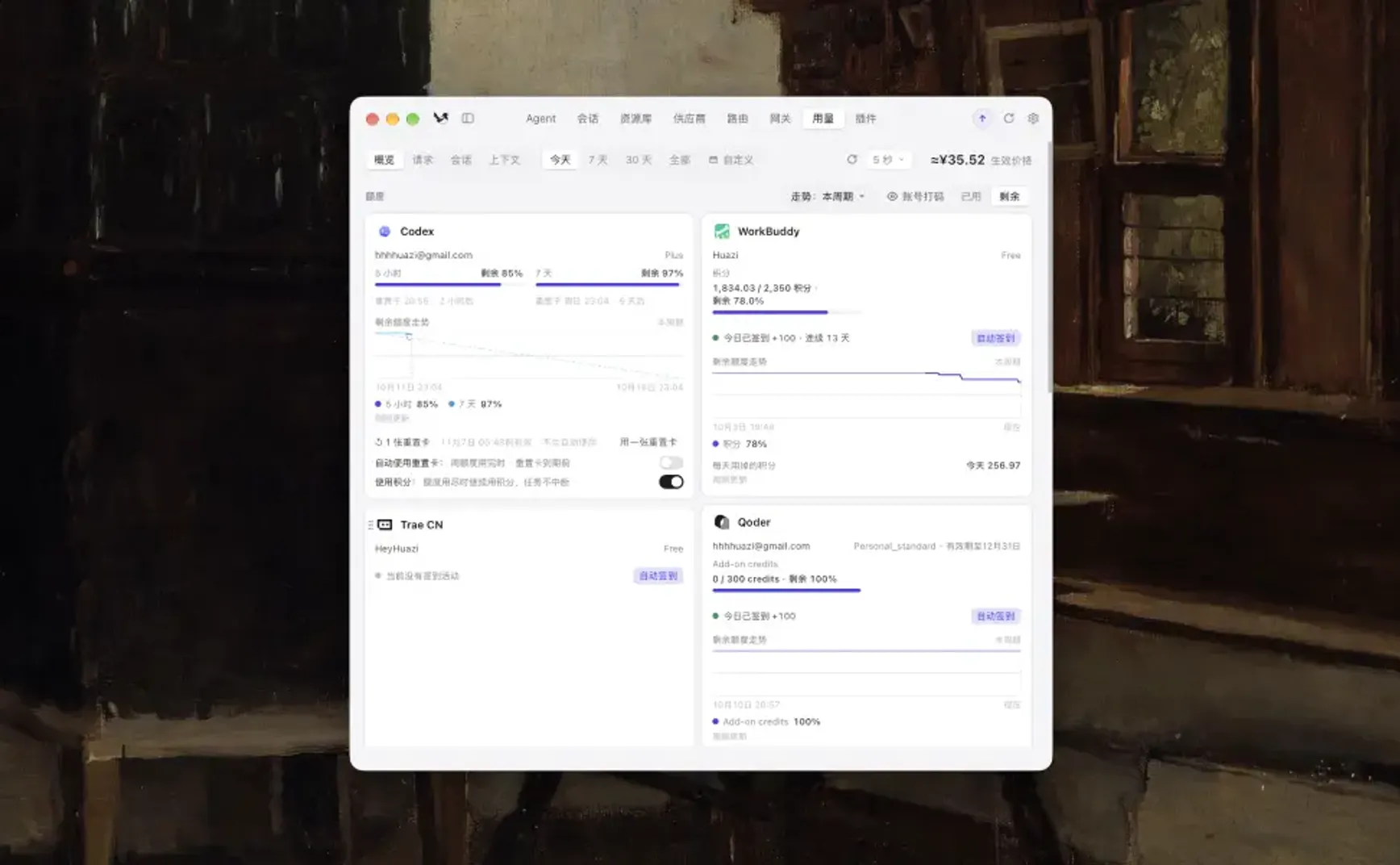Image resolution: width=1400 pixels, height=865 pixels.
Task: Click the 用一张重置卡 button
Action: [x=648, y=442]
